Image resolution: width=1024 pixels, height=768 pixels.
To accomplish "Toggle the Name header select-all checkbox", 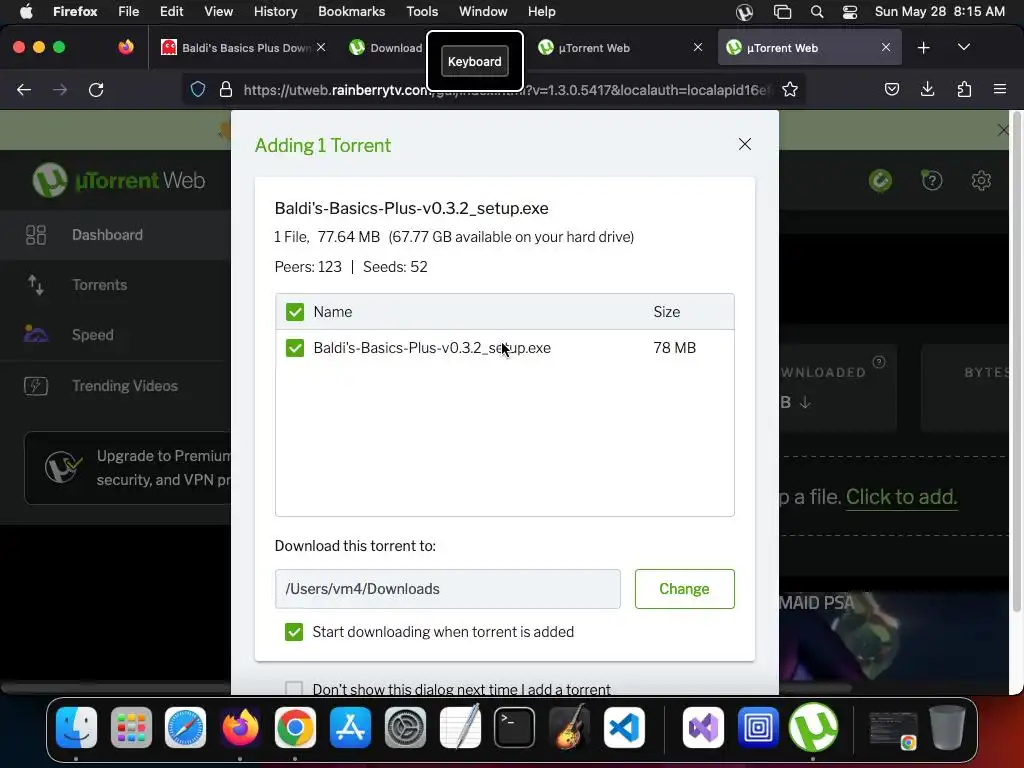I will [x=295, y=312].
